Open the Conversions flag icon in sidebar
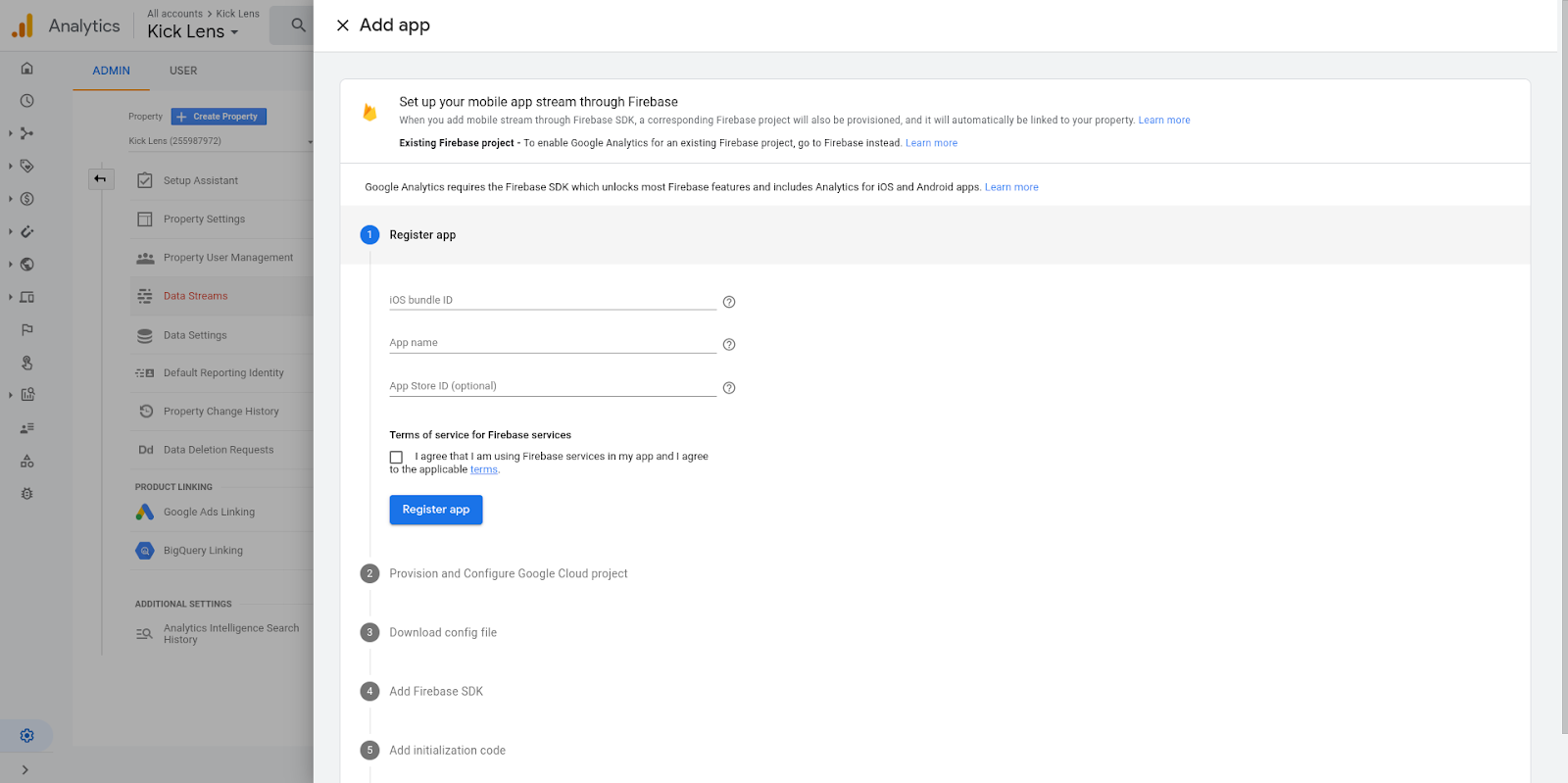Image resolution: width=1568 pixels, height=783 pixels. [x=27, y=329]
